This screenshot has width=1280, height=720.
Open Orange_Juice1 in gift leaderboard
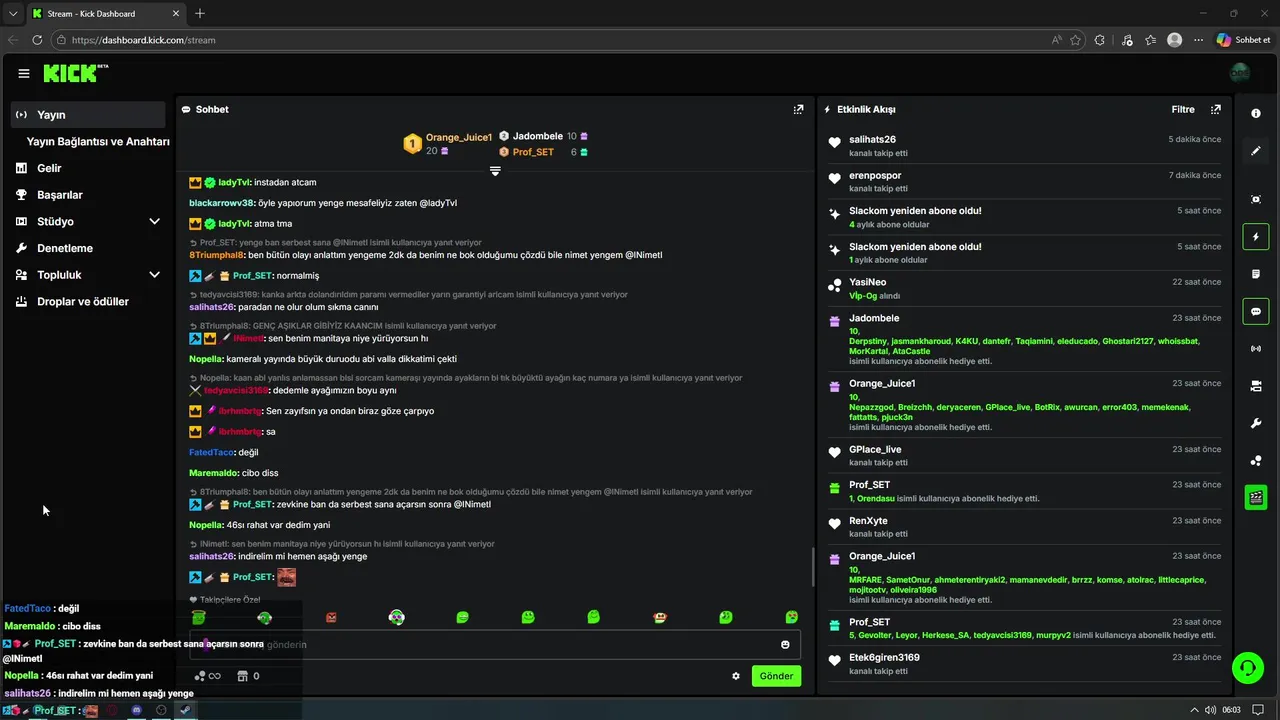tap(459, 137)
